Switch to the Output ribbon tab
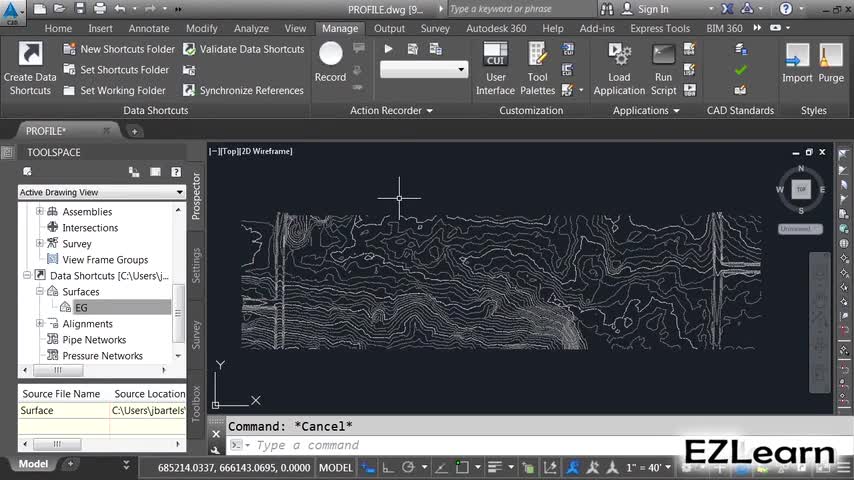854x480 pixels. [389, 28]
